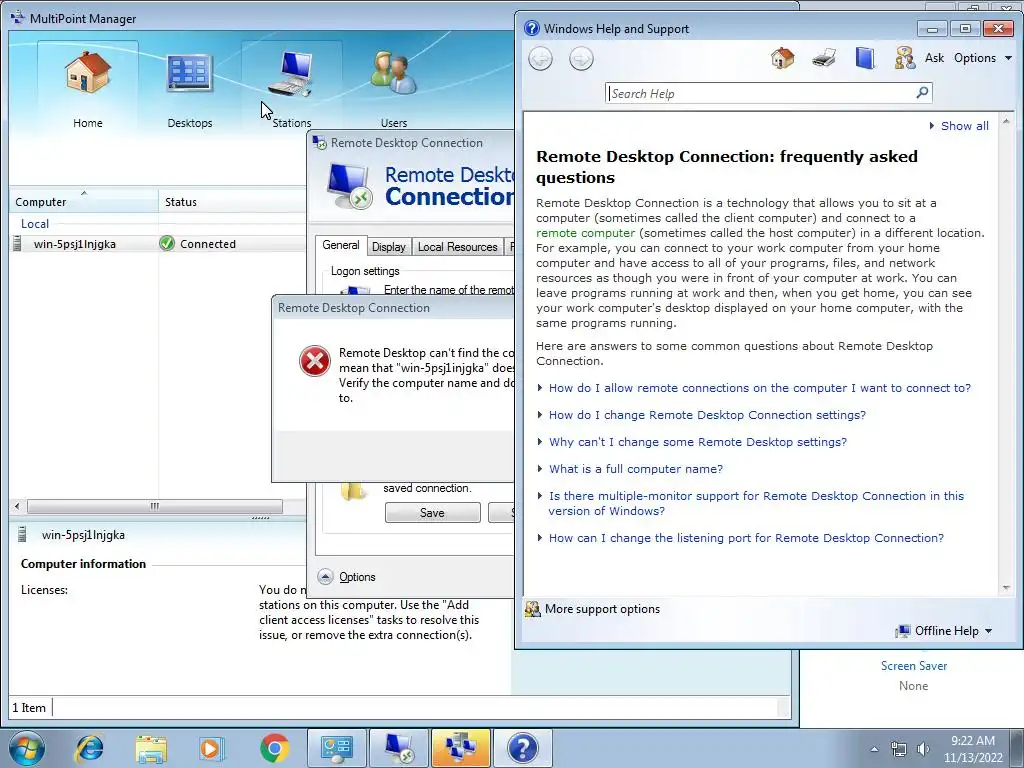Viewport: 1024px width, 768px height.
Task: Sort by the Computer column header
Action: 83,202
